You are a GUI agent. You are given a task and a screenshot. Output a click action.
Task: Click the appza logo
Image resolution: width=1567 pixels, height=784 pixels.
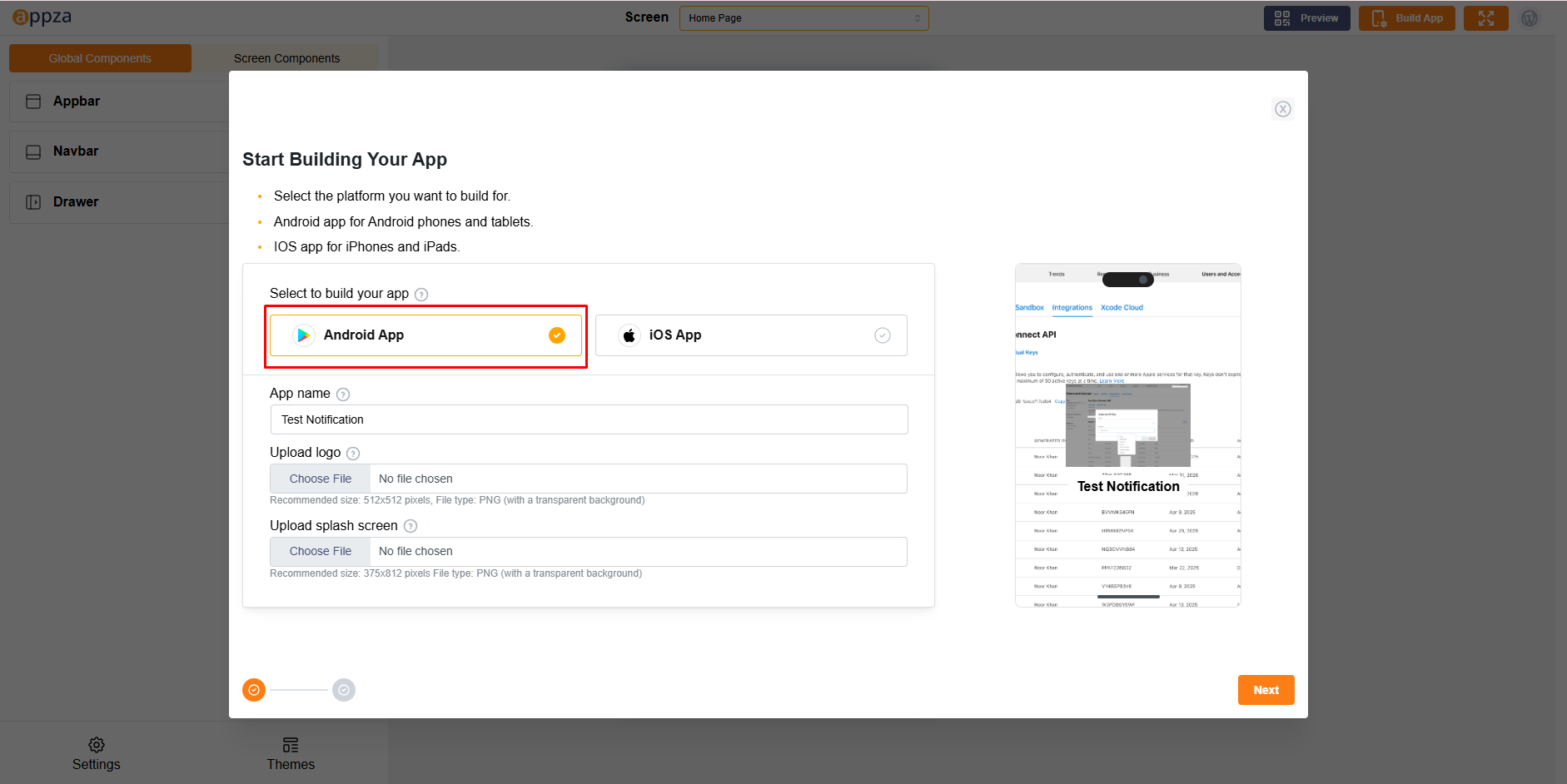(x=42, y=17)
